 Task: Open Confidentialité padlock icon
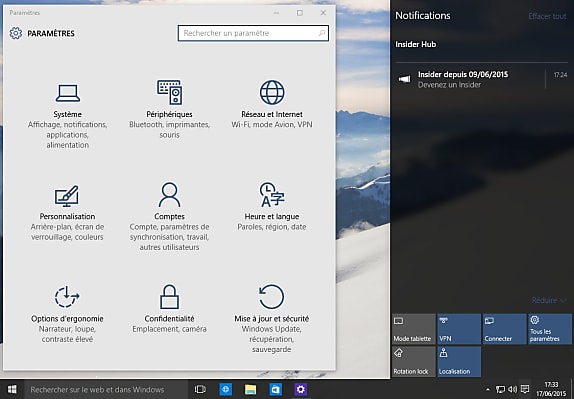169,297
